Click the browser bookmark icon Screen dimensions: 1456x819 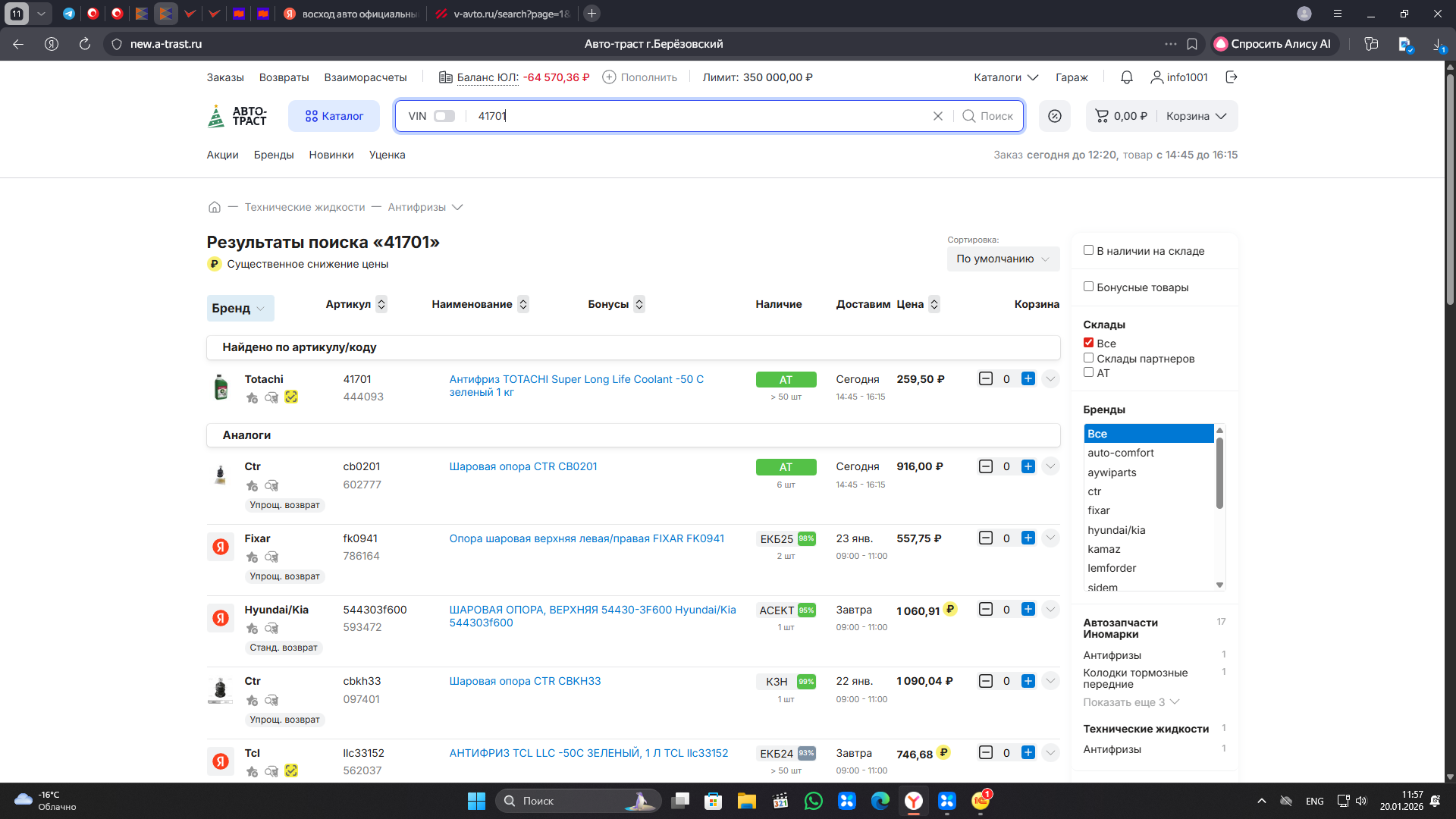click(1192, 44)
